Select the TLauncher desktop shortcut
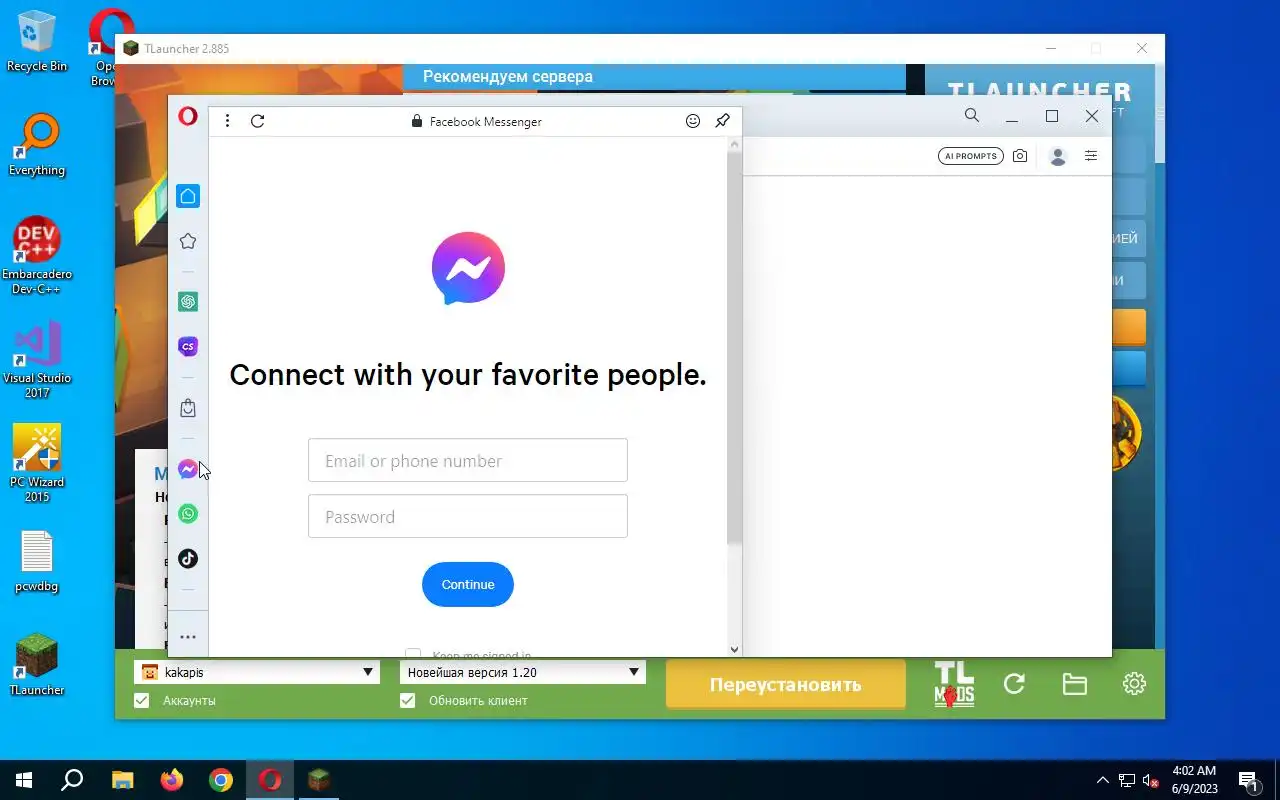 (37, 665)
